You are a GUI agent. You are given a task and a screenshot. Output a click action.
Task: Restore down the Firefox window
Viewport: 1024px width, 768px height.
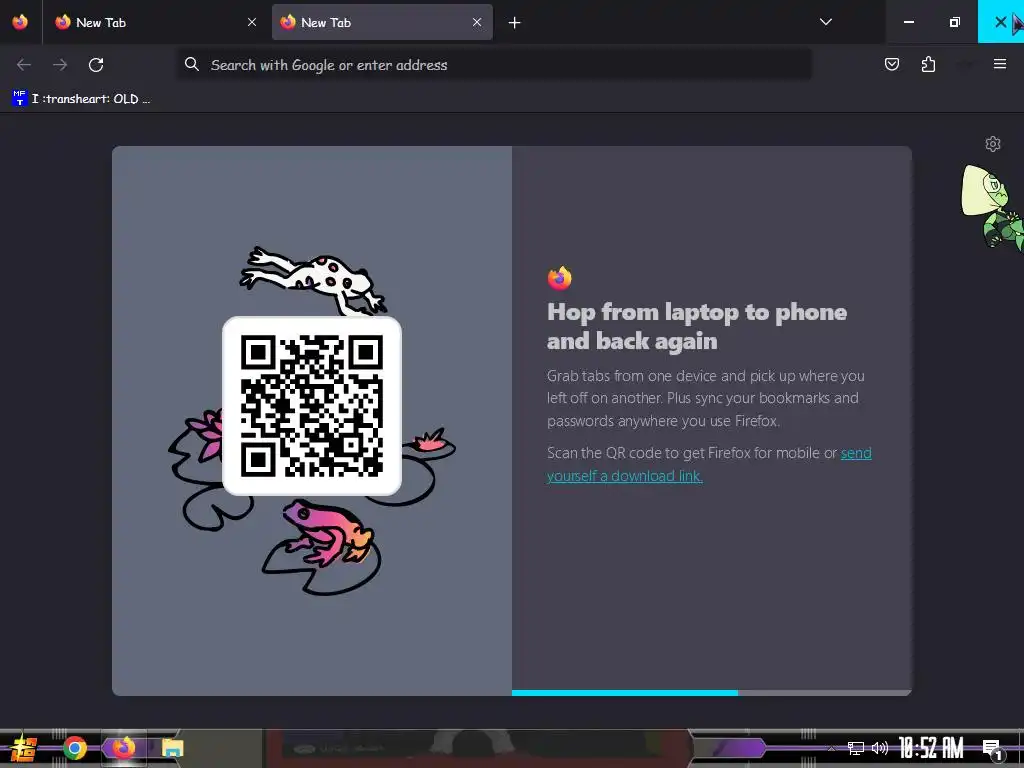click(954, 22)
